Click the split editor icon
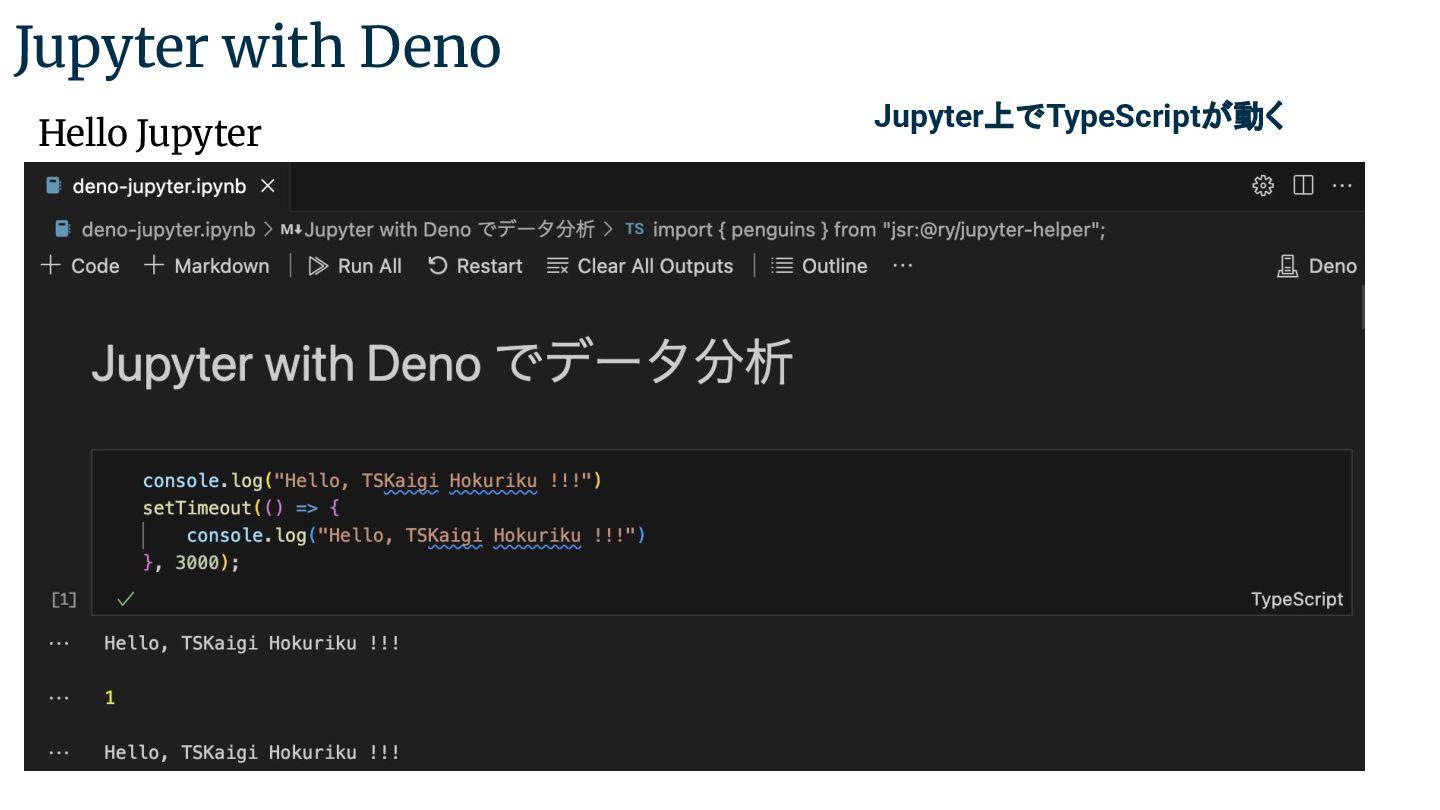 point(1303,186)
